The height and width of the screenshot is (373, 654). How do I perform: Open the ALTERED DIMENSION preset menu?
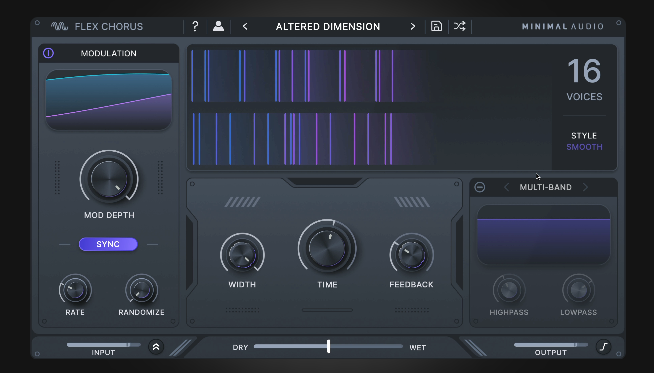pyautogui.click(x=328, y=27)
